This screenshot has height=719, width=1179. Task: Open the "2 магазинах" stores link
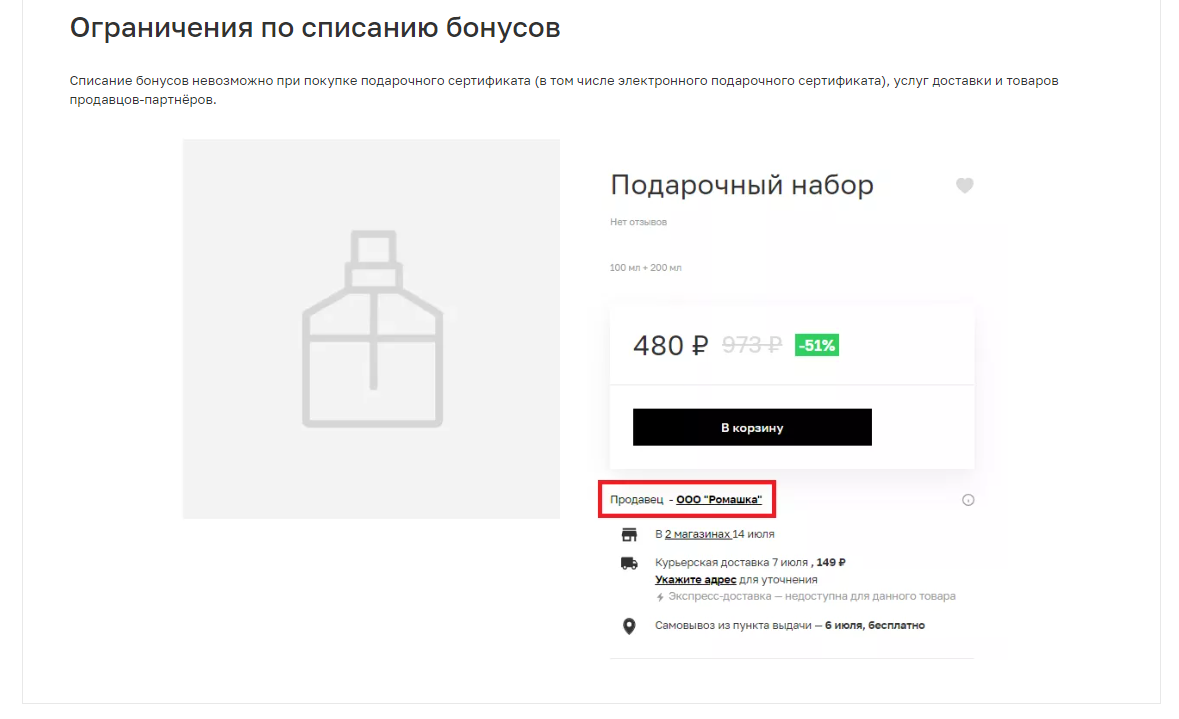pyautogui.click(x=697, y=534)
